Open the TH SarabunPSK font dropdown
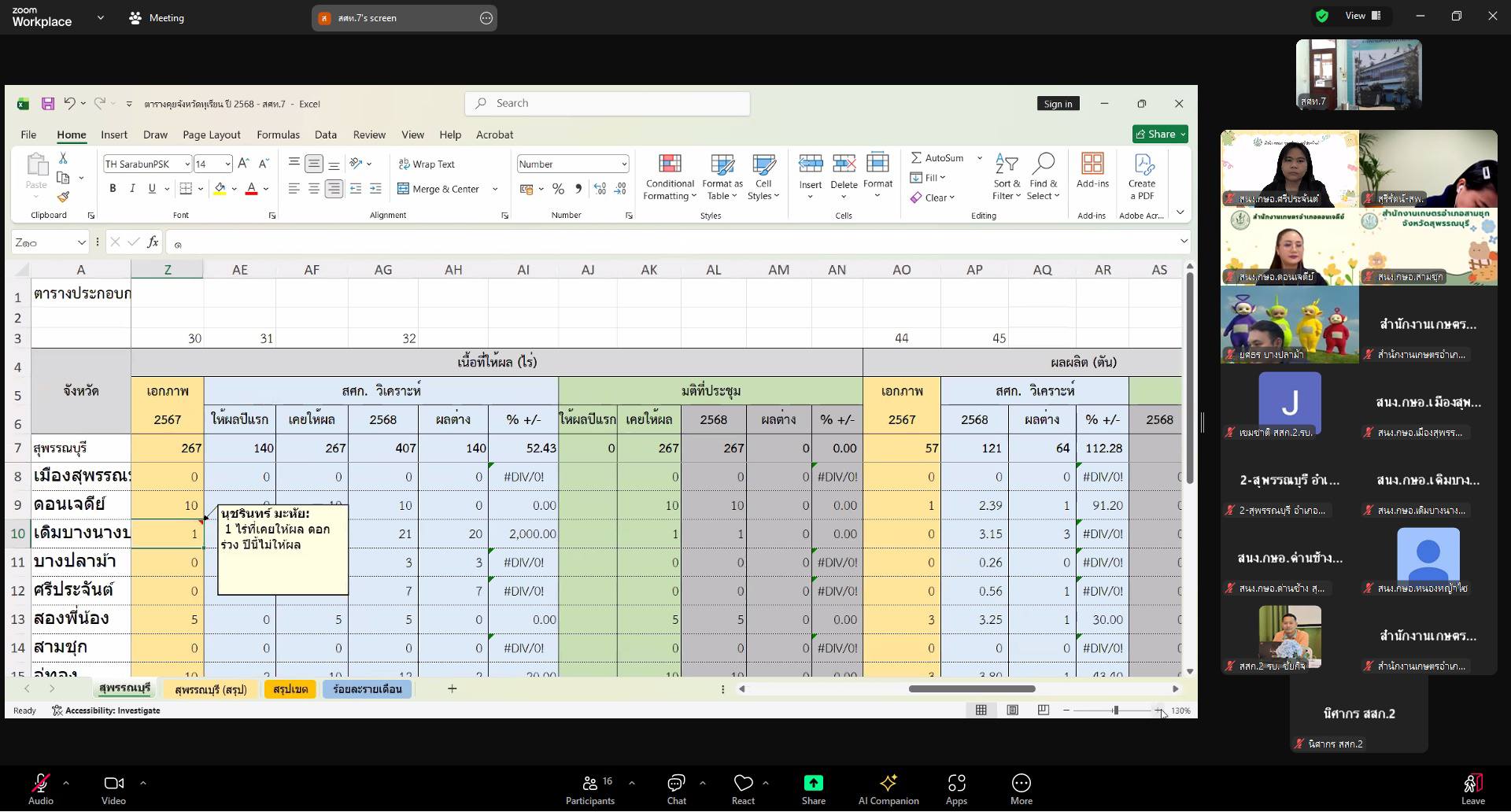The width and height of the screenshot is (1511, 812). (187, 164)
